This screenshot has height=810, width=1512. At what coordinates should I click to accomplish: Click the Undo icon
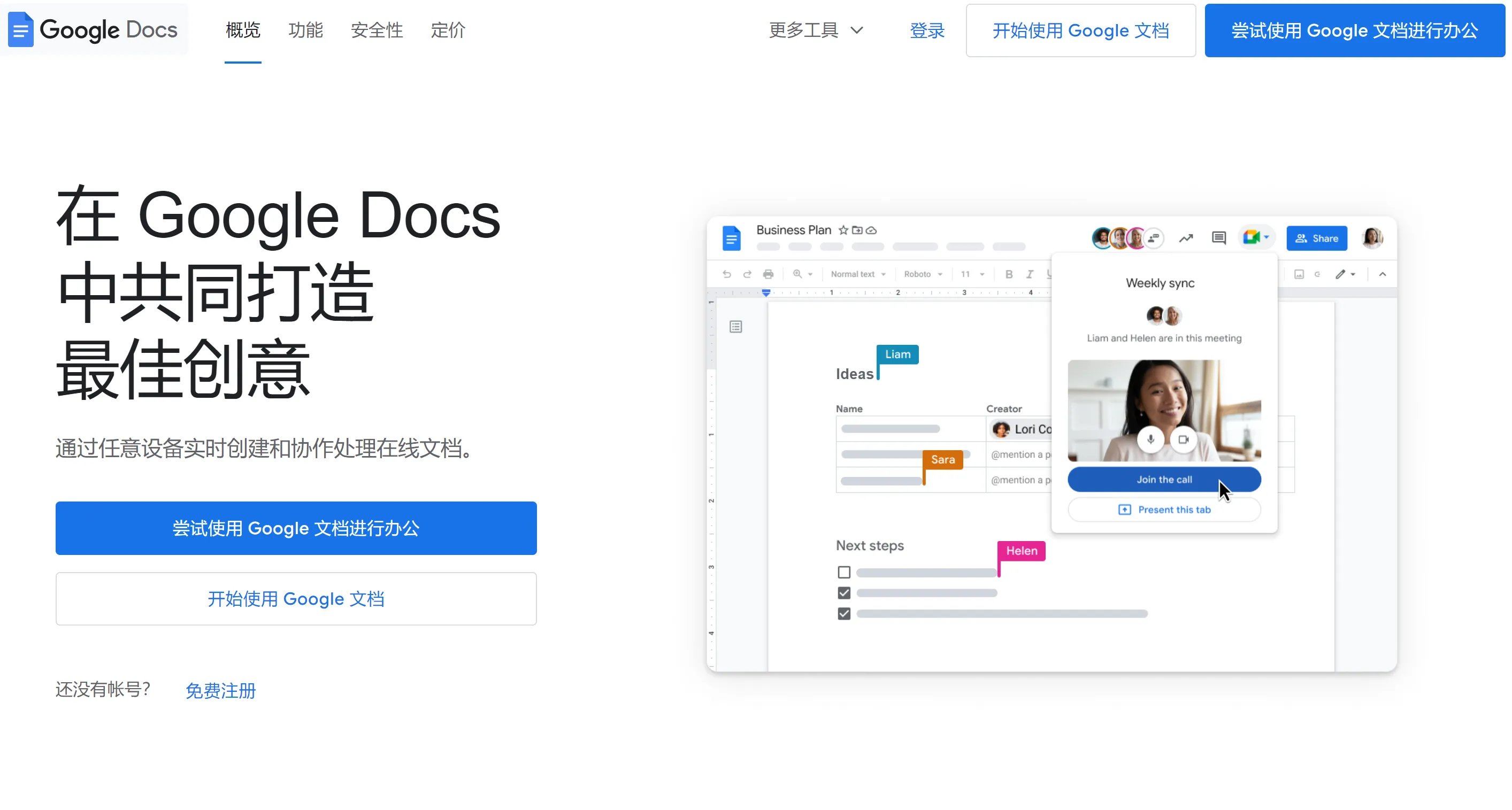click(727, 274)
